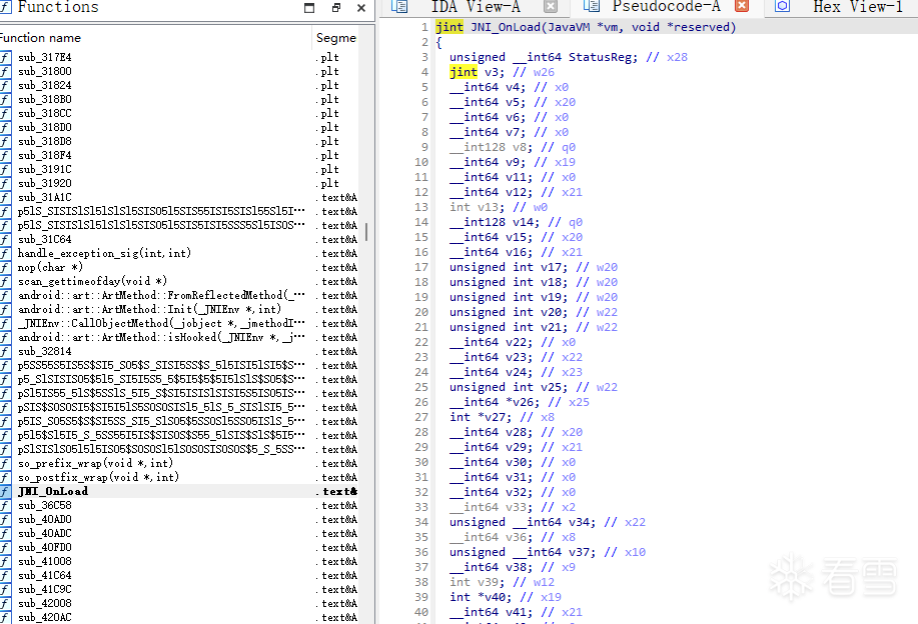
Task: Click the reserved parameter in function signature
Action: point(702,27)
